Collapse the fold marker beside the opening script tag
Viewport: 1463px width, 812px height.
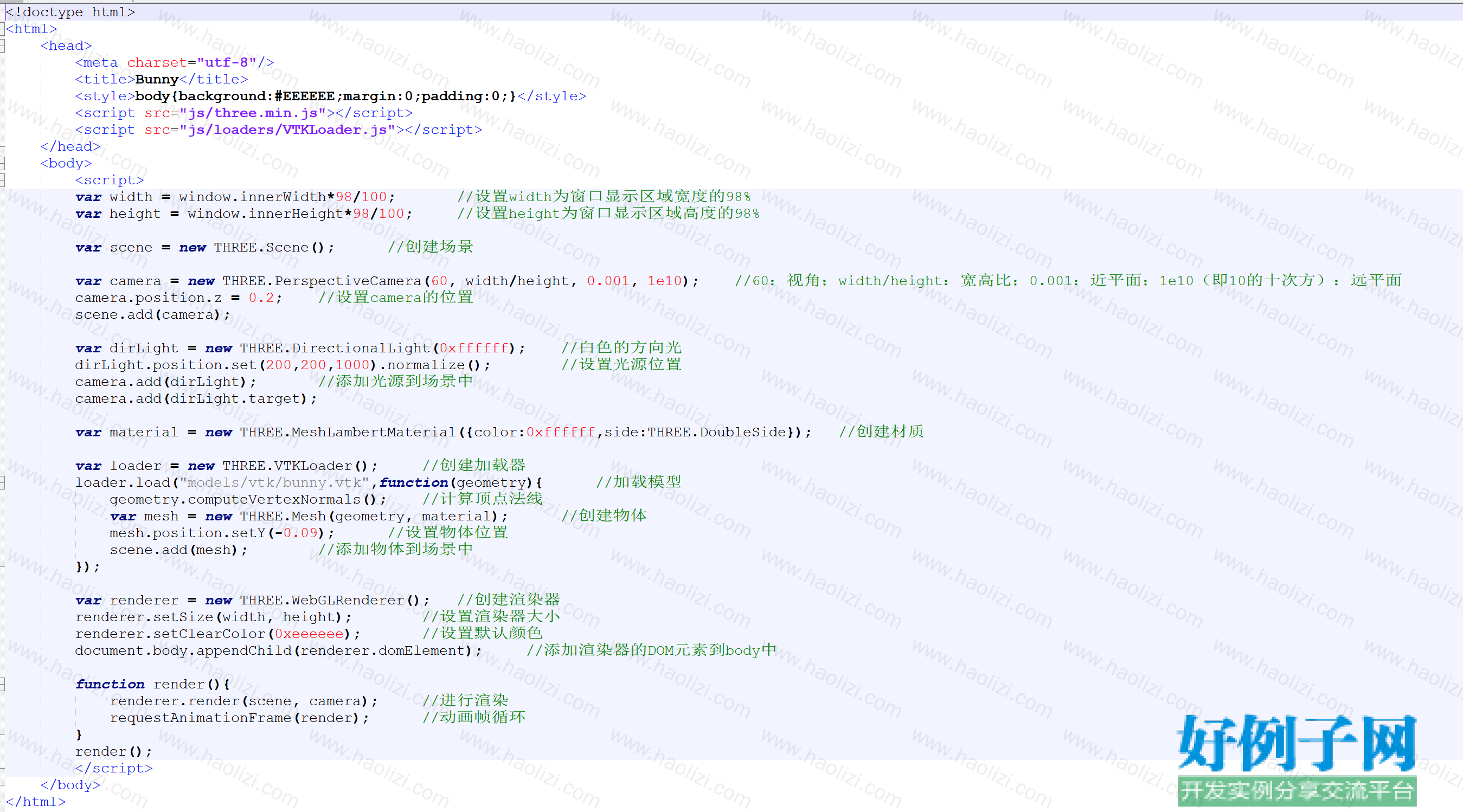[x=2, y=181]
